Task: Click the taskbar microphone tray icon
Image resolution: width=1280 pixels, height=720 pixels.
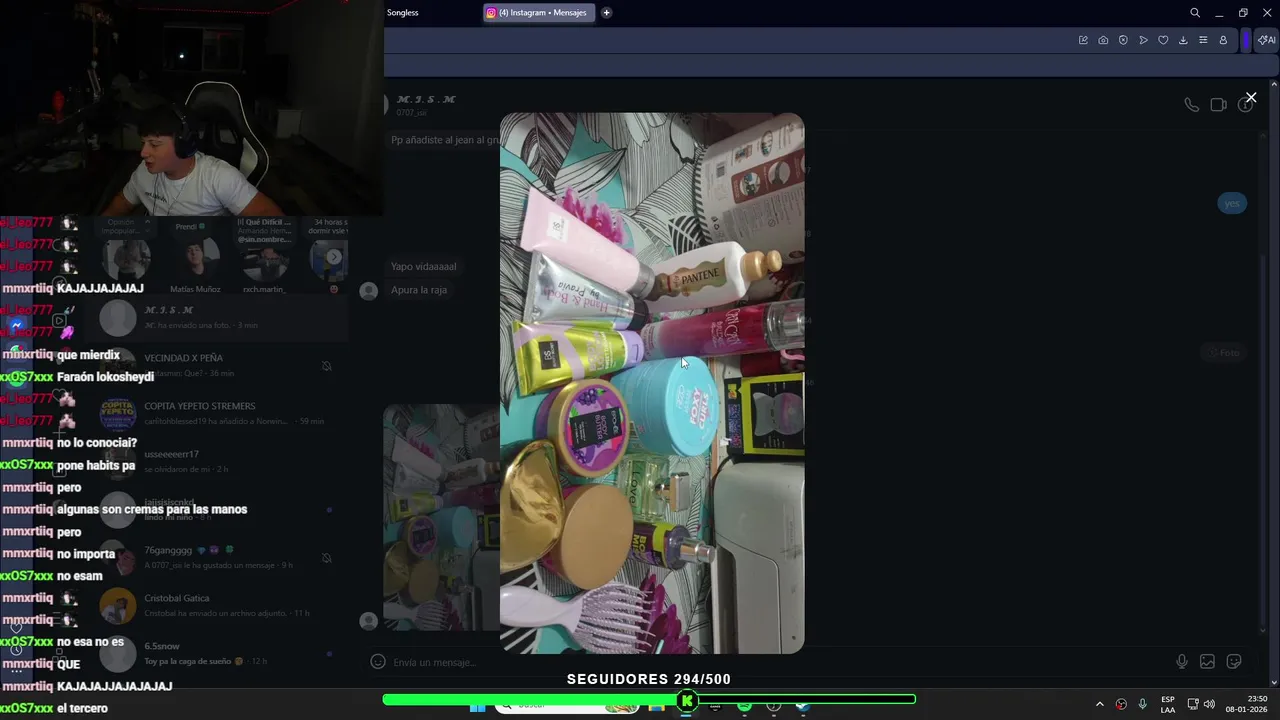Action: [1142, 704]
